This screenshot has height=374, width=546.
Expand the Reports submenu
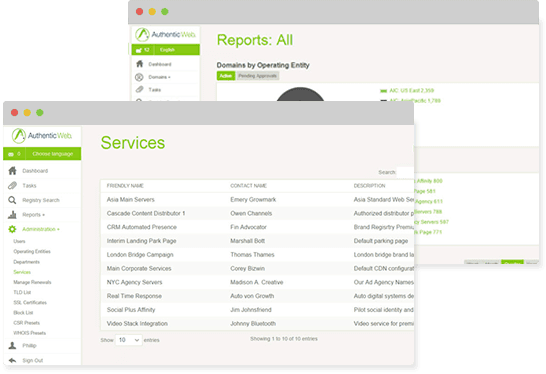pyautogui.click(x=34, y=215)
